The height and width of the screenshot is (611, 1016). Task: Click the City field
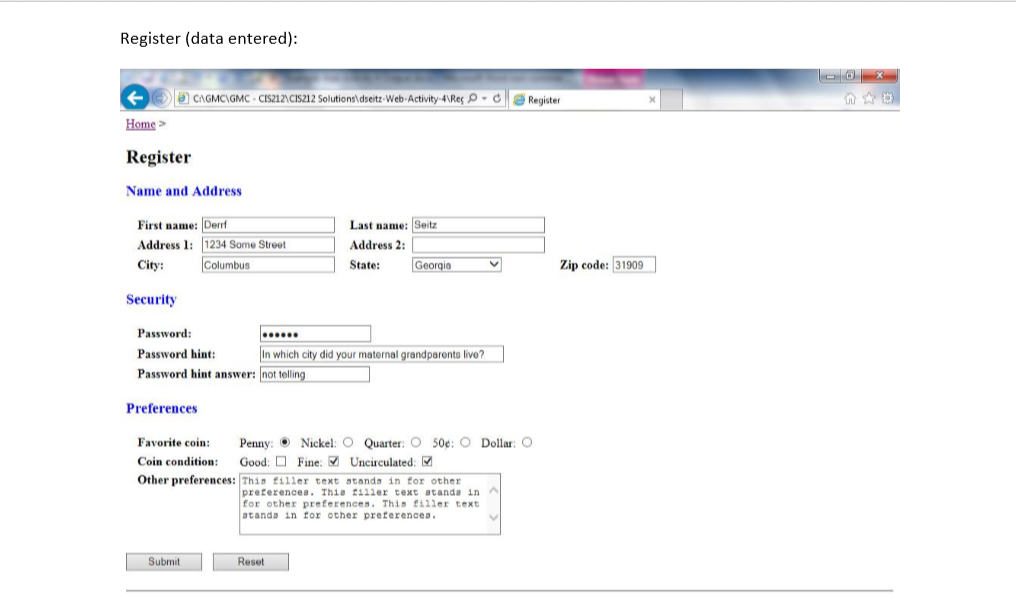pos(268,265)
